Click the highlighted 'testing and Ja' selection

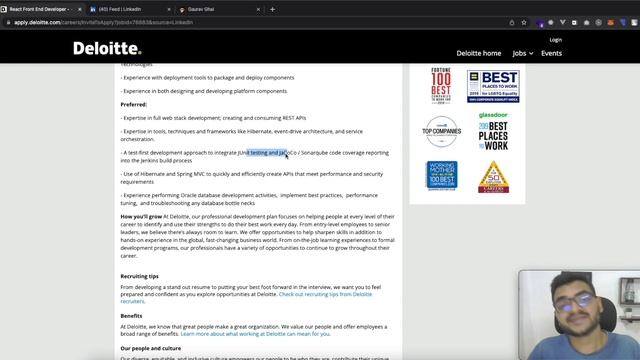(x=267, y=153)
